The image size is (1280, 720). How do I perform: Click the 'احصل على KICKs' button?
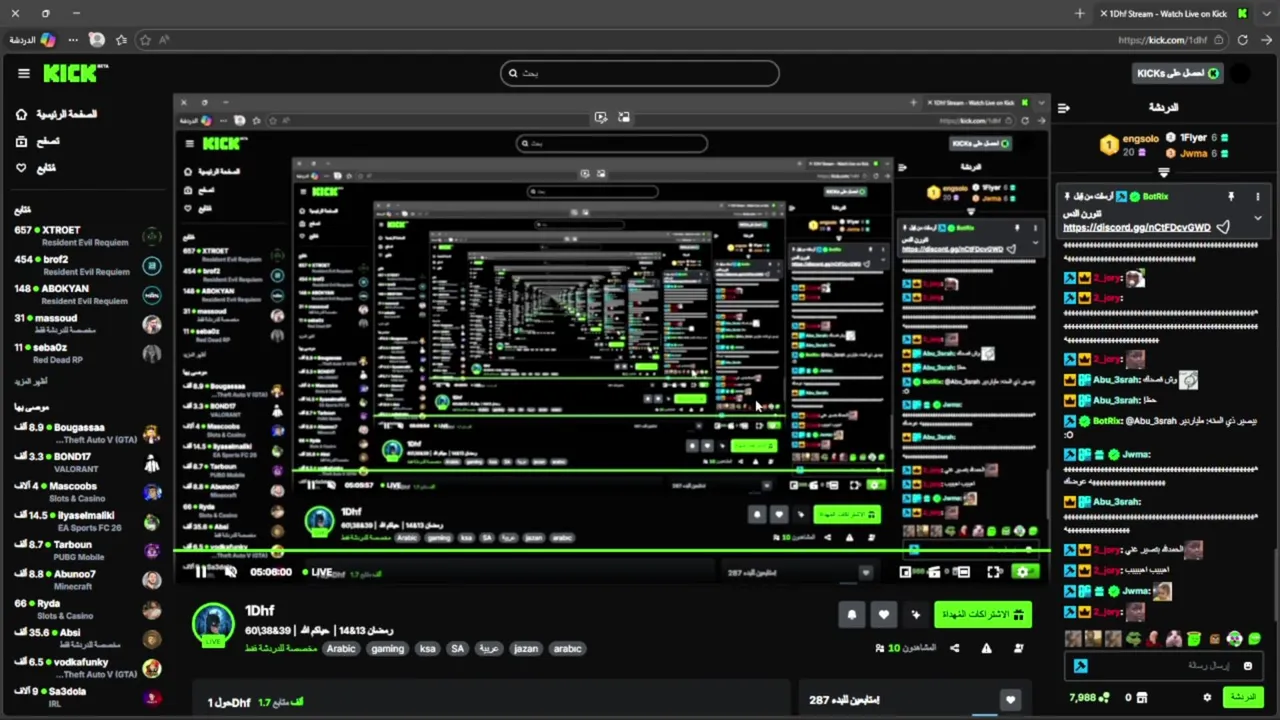(1179, 73)
